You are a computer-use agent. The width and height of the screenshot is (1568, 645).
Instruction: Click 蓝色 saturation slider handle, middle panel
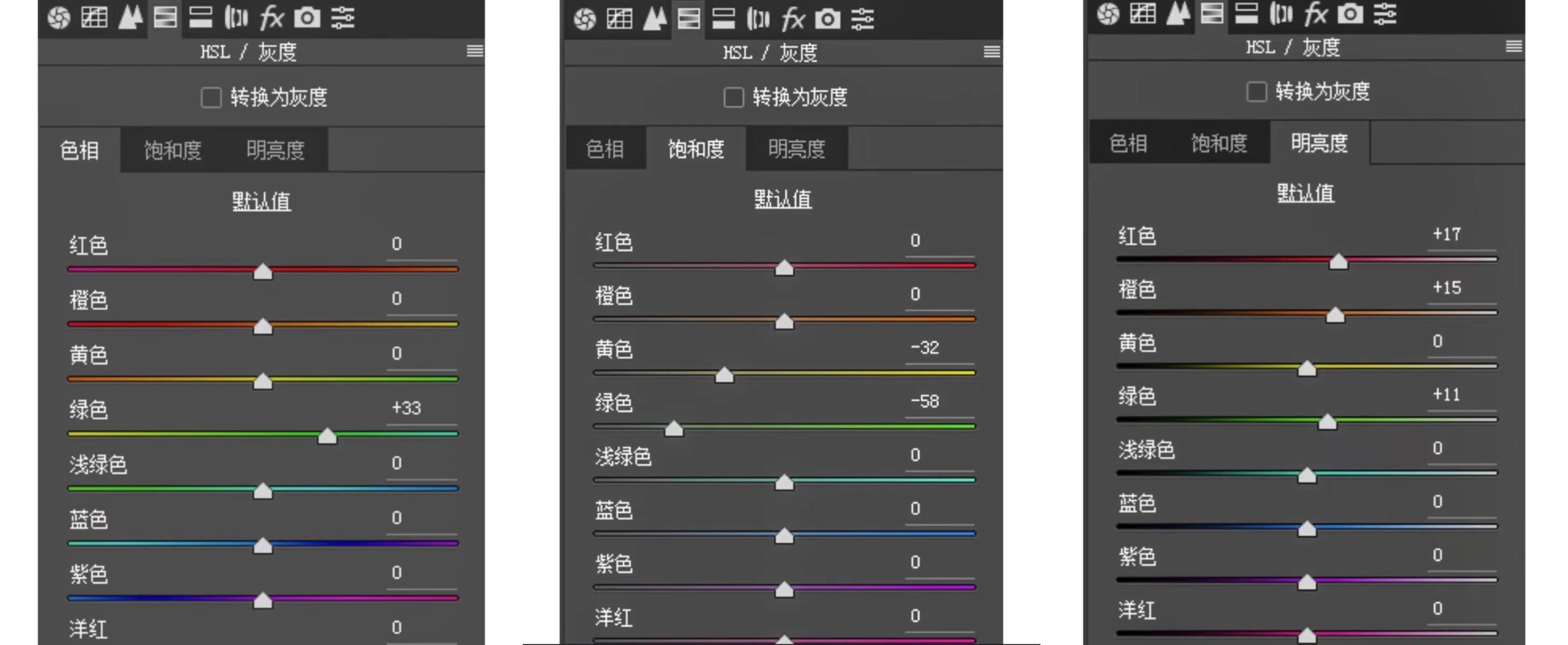click(784, 535)
